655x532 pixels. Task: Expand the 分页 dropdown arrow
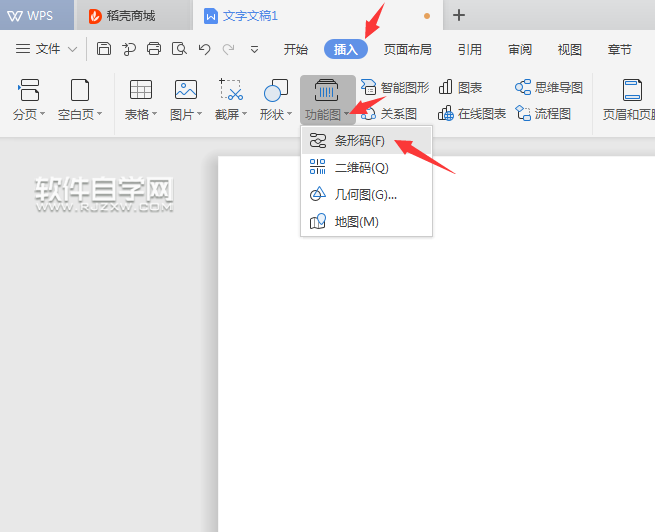[42, 114]
